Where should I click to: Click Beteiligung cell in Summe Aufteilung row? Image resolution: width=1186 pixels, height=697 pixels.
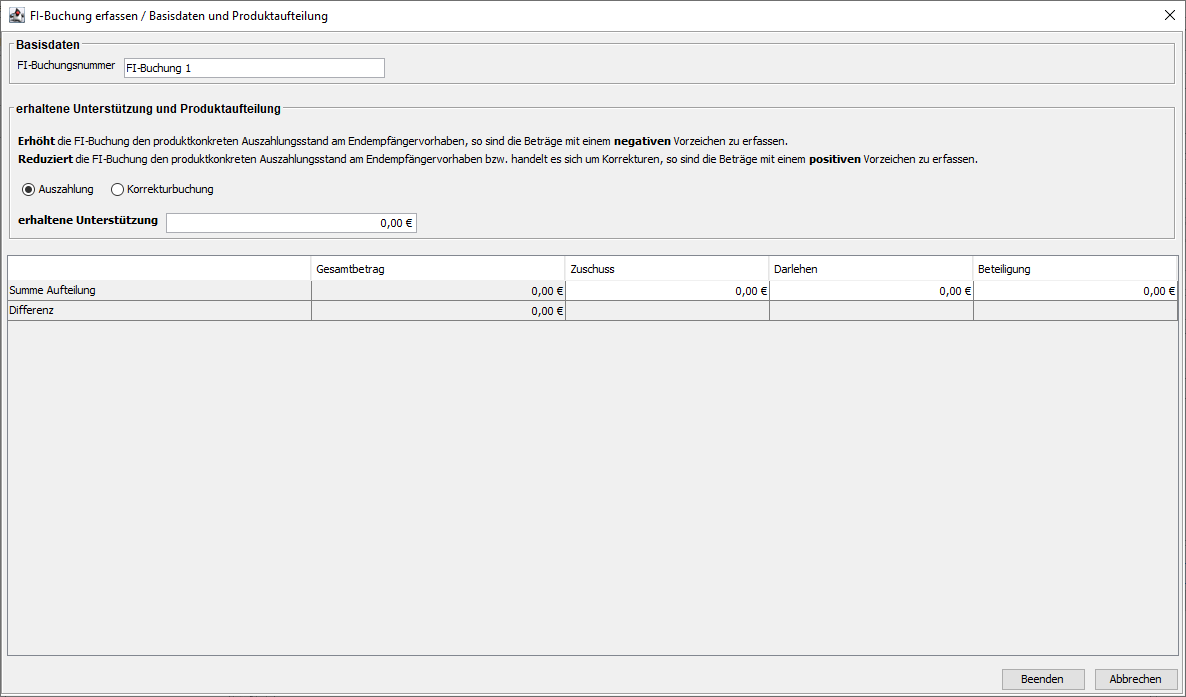click(1075, 291)
